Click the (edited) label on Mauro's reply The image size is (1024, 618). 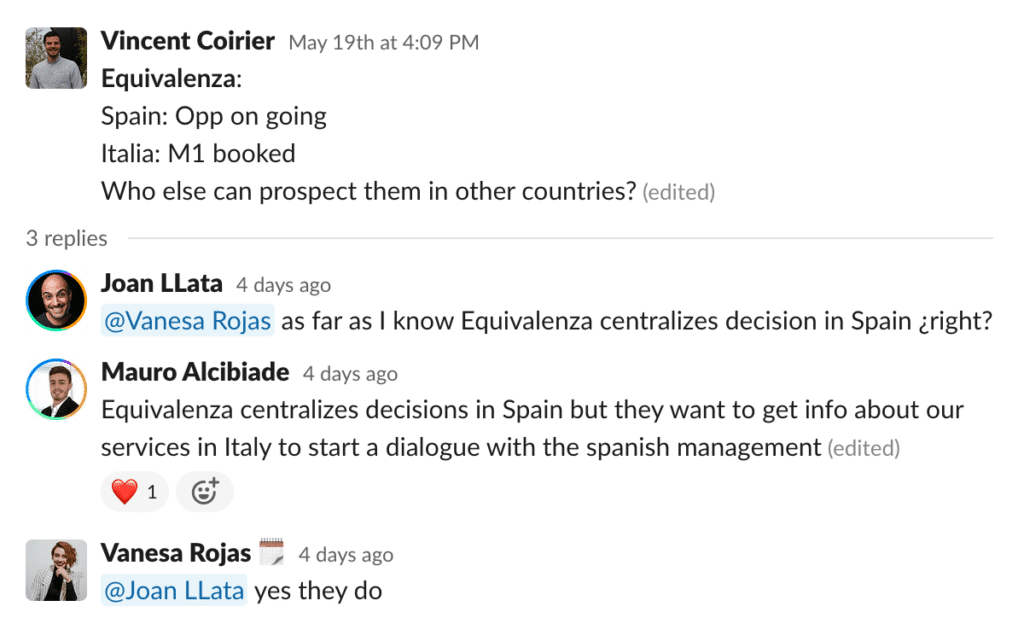pyautogui.click(x=863, y=448)
